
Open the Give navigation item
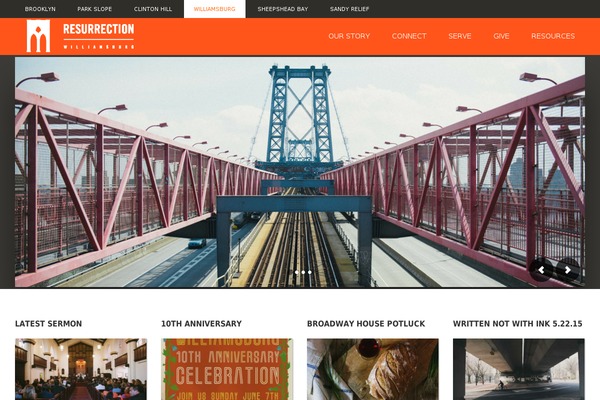(x=501, y=36)
